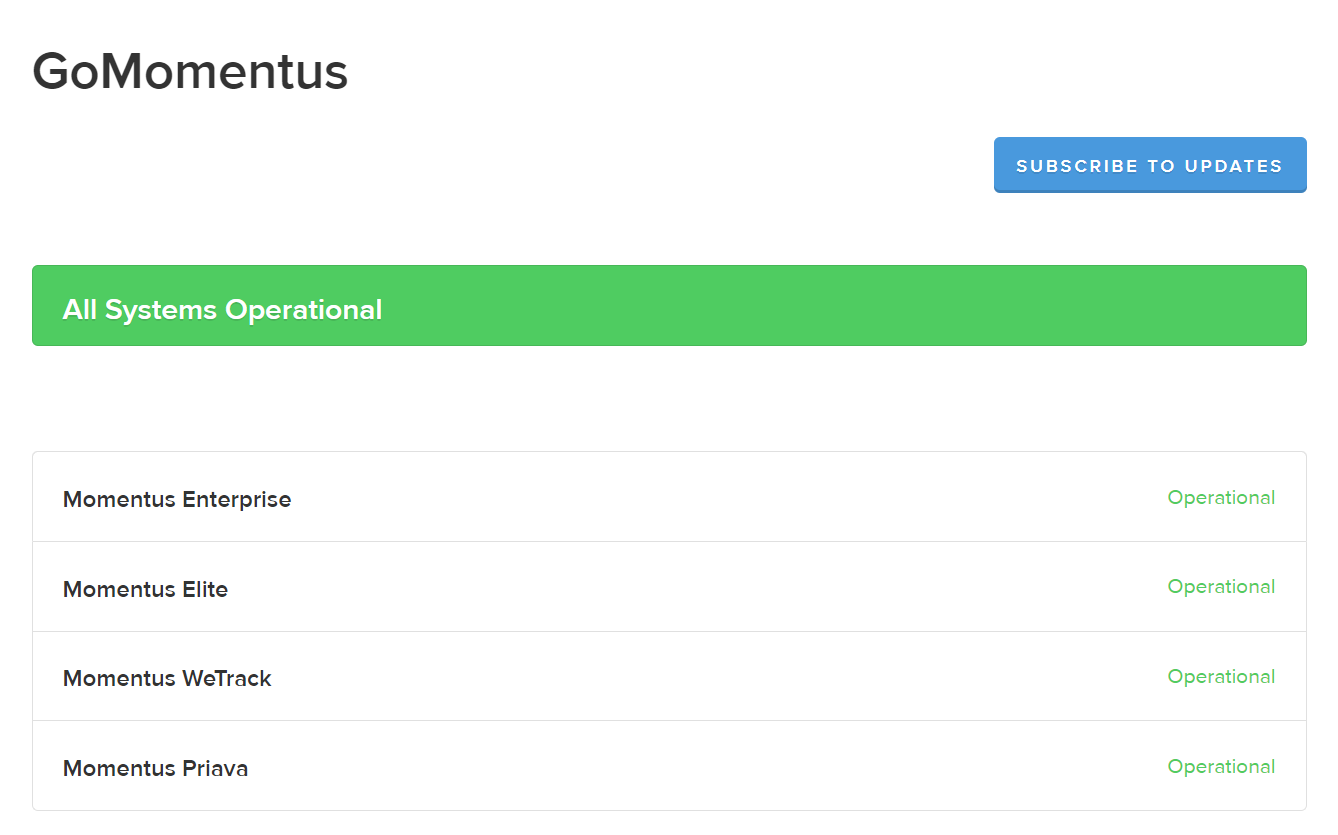Click the Momentus Elite label text

coord(145,589)
